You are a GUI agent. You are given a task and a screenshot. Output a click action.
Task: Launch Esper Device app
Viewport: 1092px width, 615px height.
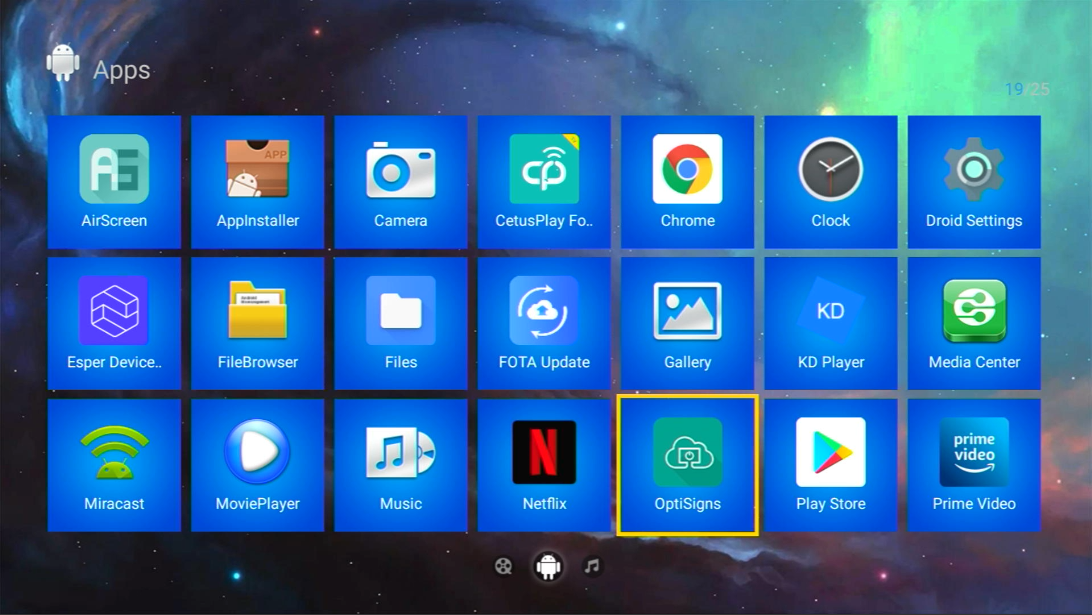(114, 323)
